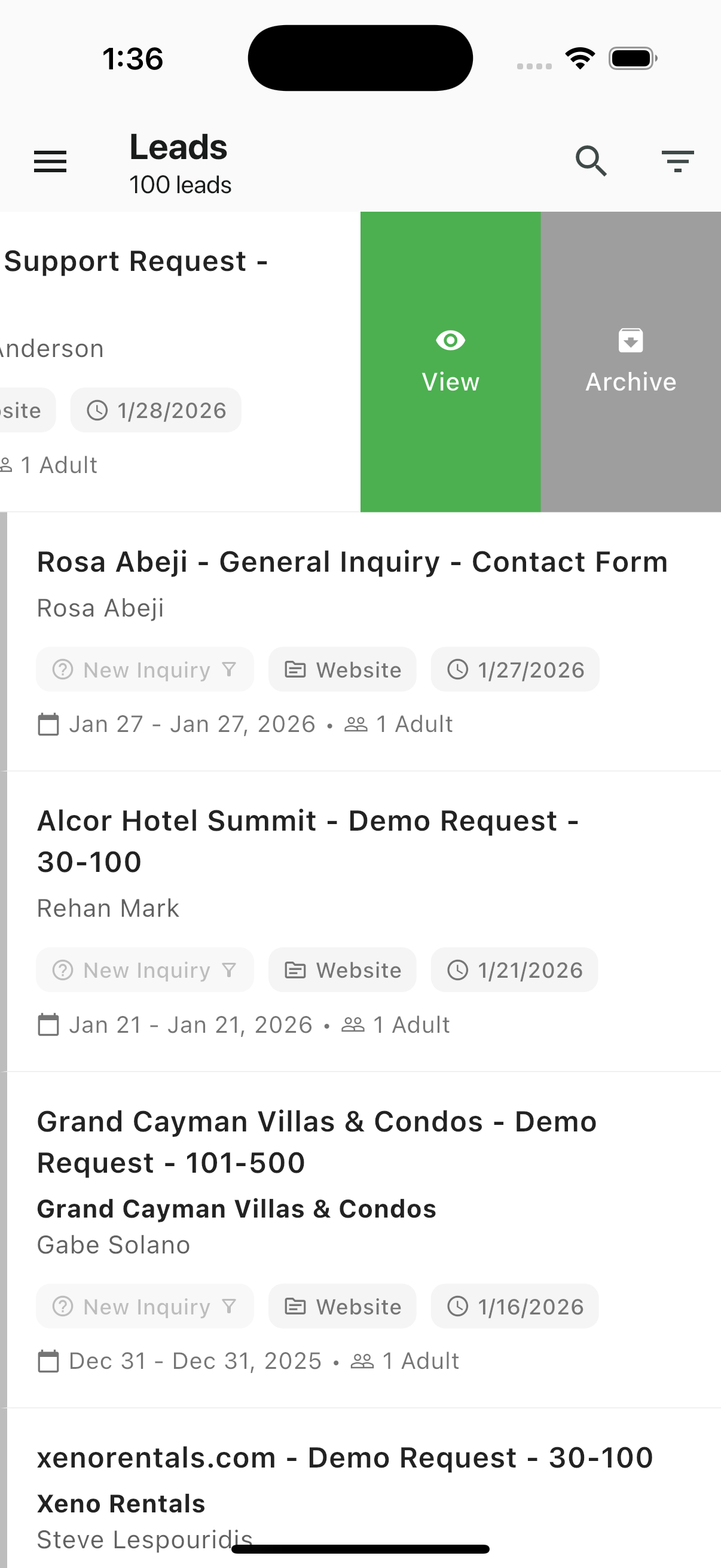Tap calendar icon beside Jan 27 dates
This screenshot has width=721, height=1568.
pyautogui.click(x=48, y=724)
